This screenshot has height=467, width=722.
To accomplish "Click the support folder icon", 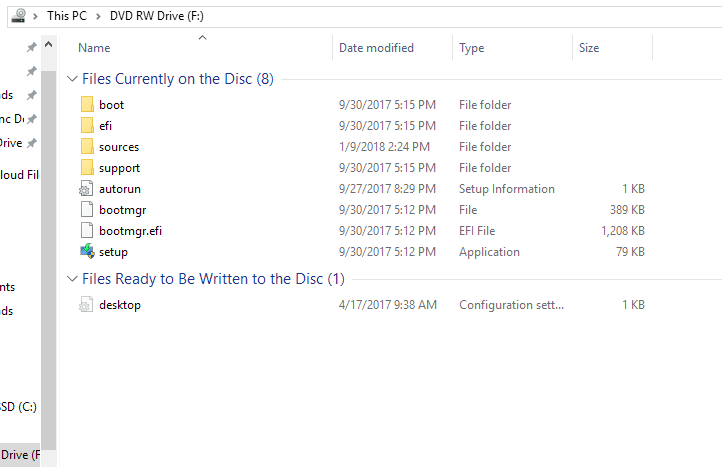I will click(87, 168).
